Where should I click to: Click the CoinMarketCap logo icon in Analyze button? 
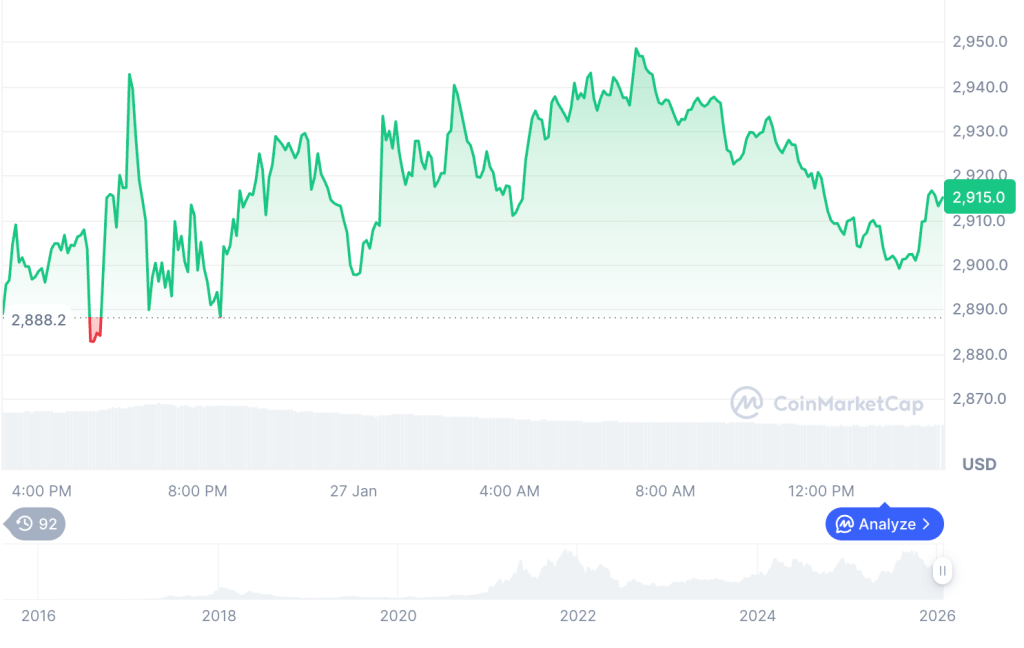(x=845, y=523)
